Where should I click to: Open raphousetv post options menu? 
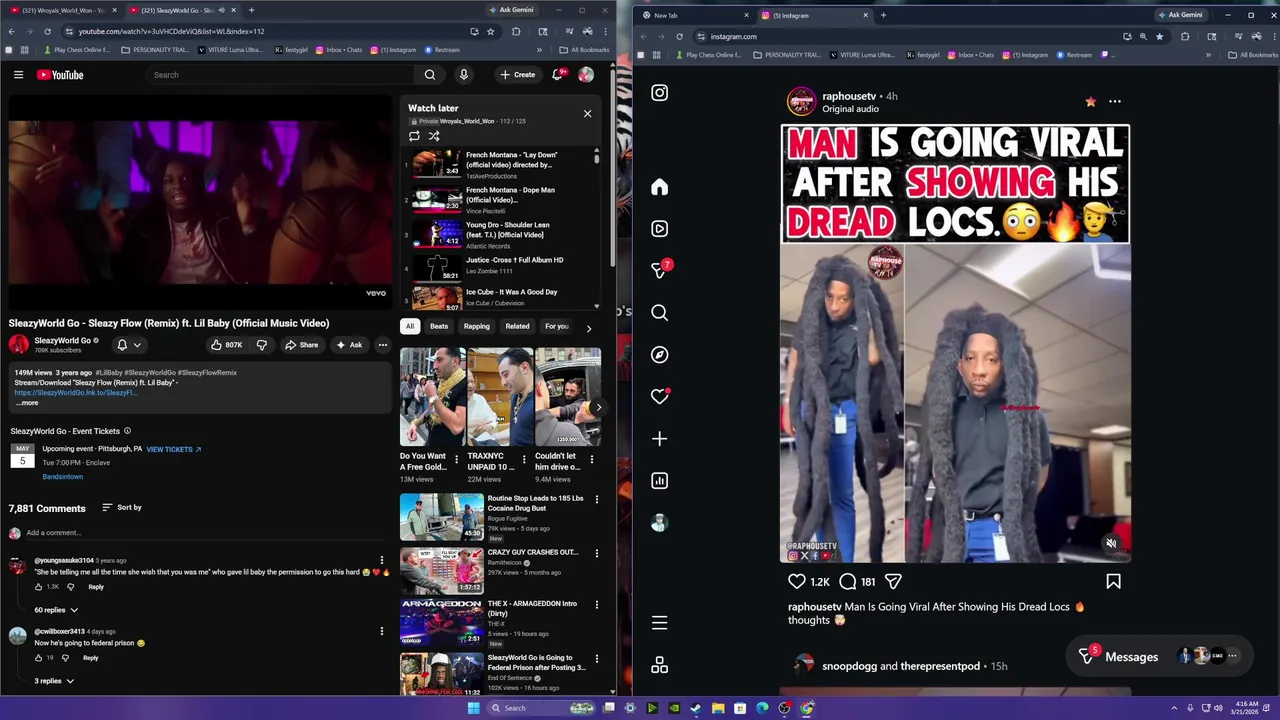click(x=1115, y=101)
